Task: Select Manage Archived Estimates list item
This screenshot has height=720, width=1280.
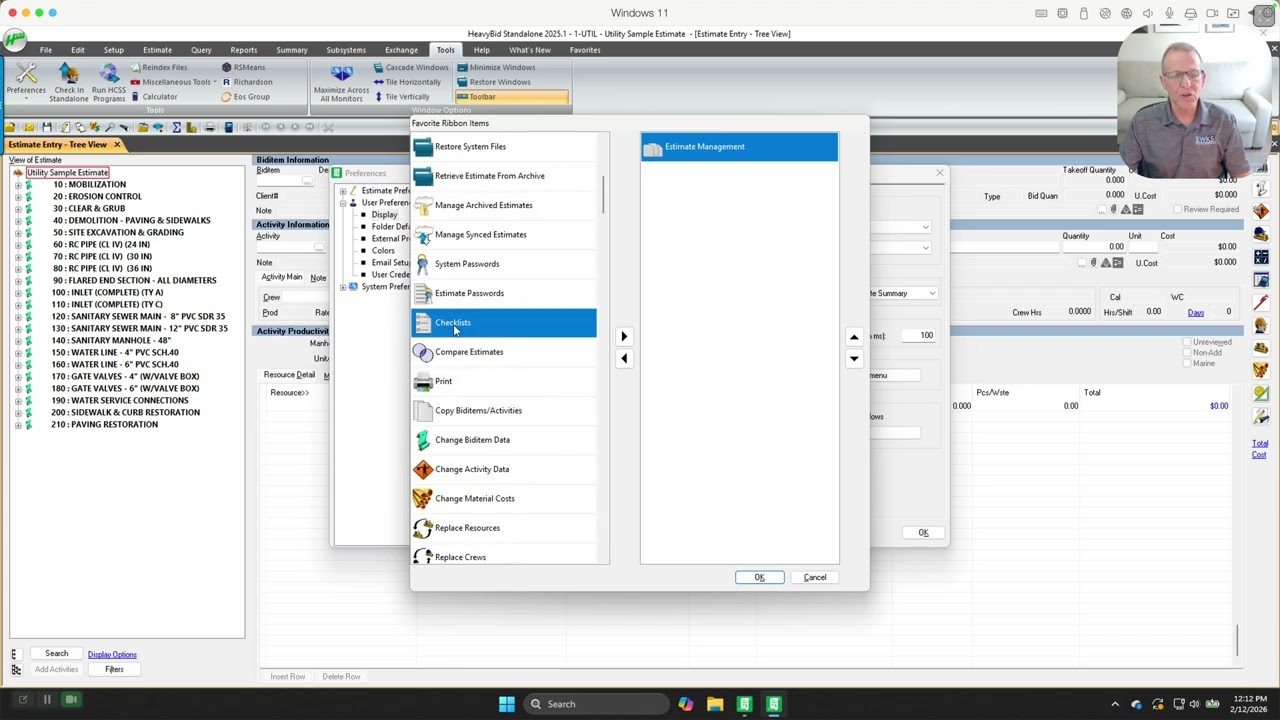Action: [x=504, y=205]
